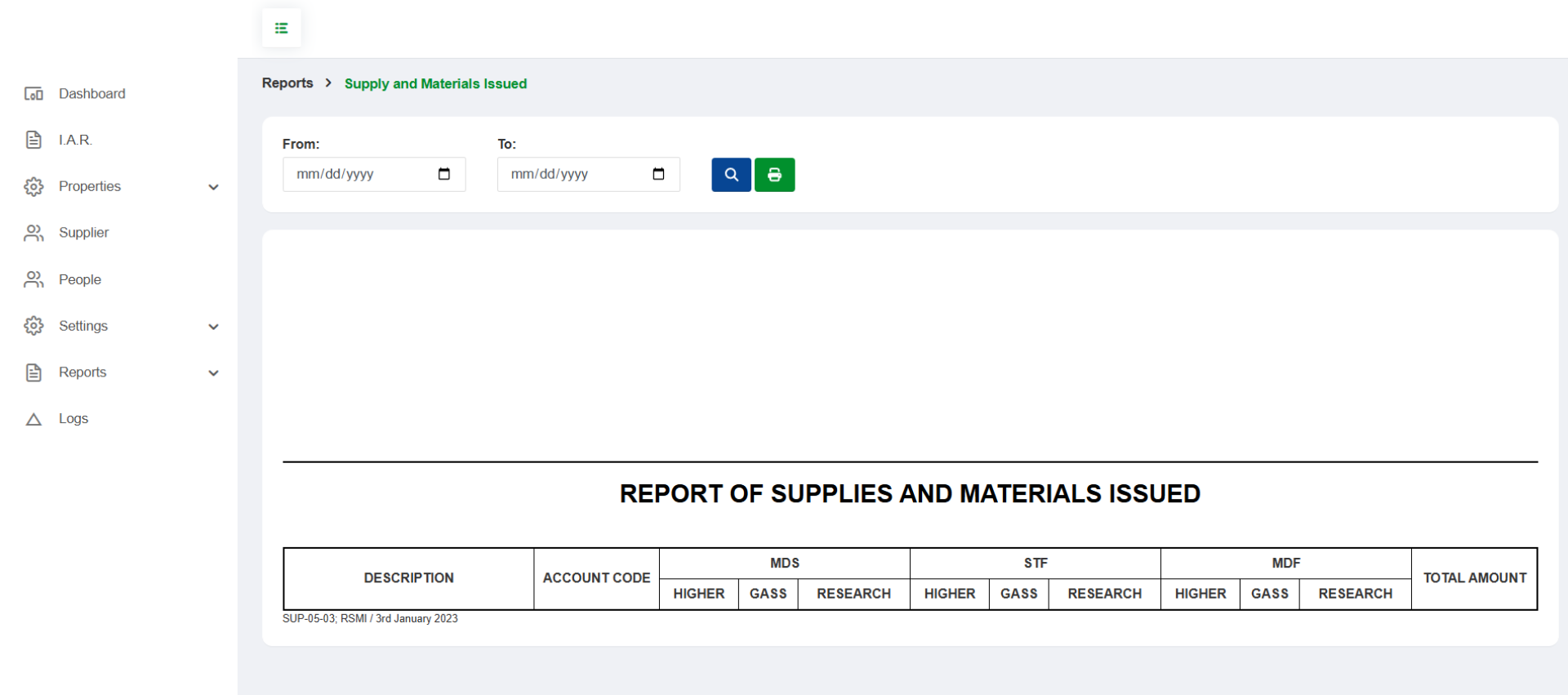Viewport: 1568px width, 695px height.
Task: Click the green print button
Action: click(x=774, y=175)
